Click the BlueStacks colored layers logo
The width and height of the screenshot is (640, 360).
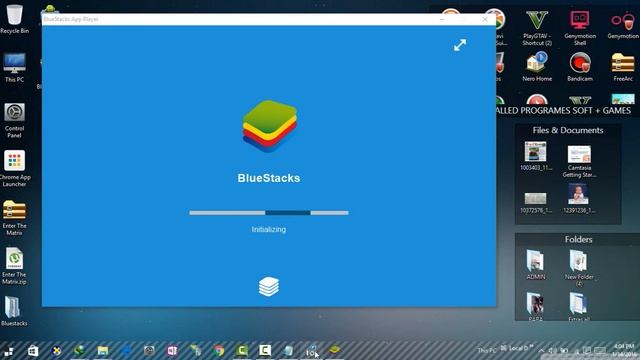[x=269, y=126]
